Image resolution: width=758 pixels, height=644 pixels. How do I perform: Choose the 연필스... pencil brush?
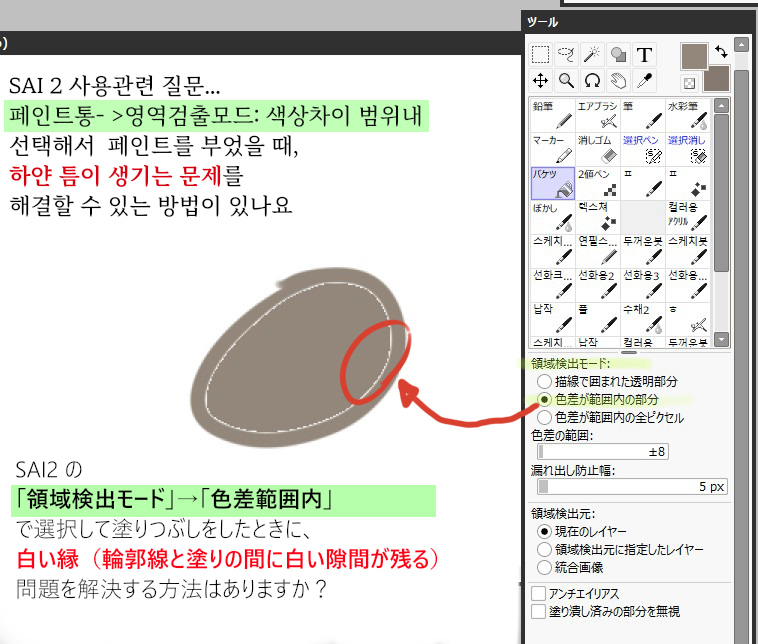pos(598,251)
